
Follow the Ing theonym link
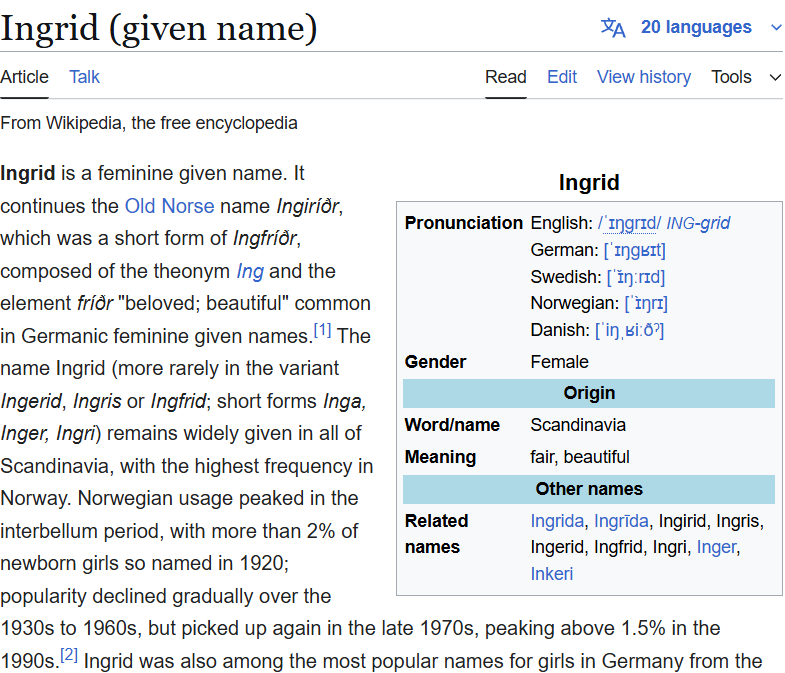coord(250,271)
